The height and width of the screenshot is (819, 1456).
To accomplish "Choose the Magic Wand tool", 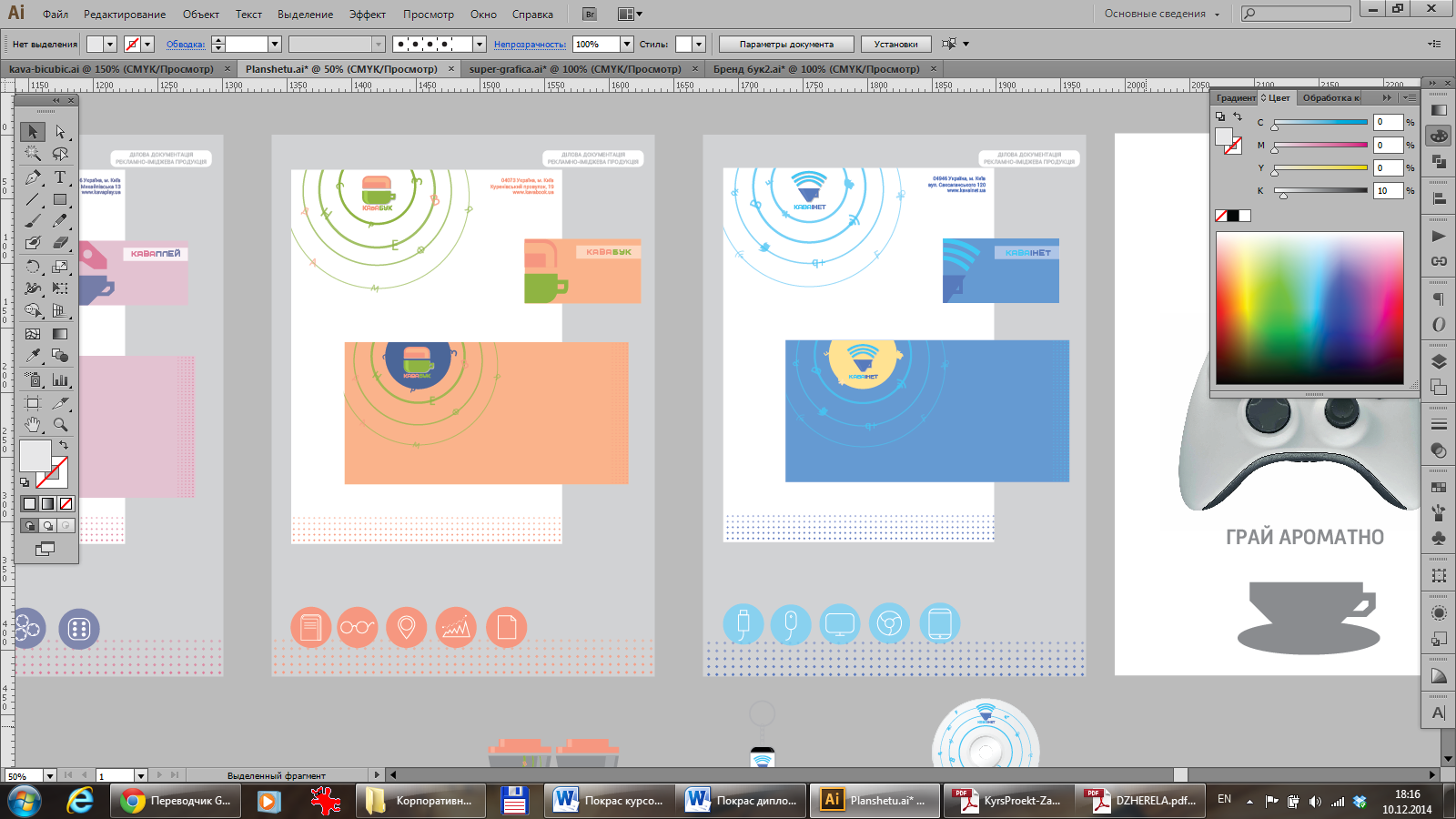I will tap(33, 154).
